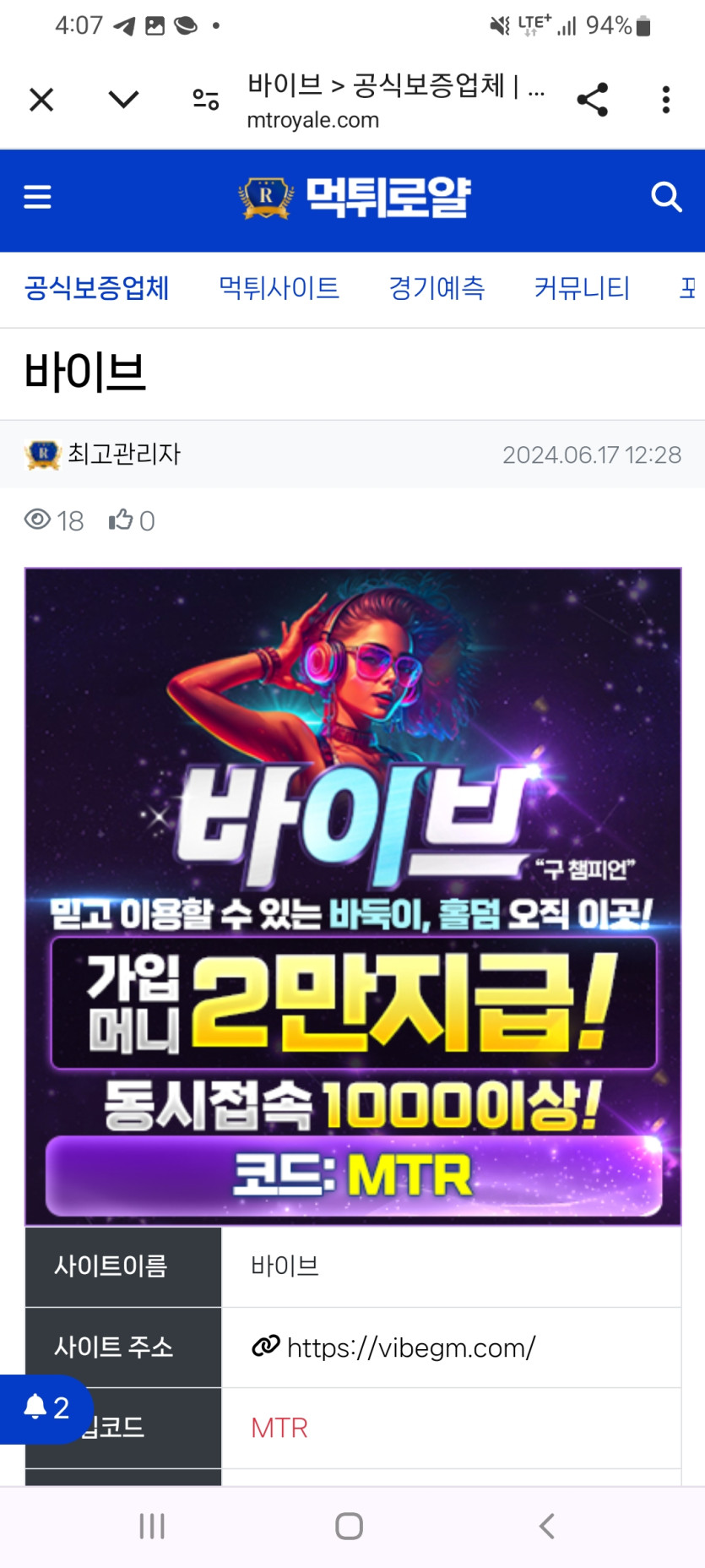Open site settings tune icon
Screen dimensions: 705x1568
[x=206, y=100]
